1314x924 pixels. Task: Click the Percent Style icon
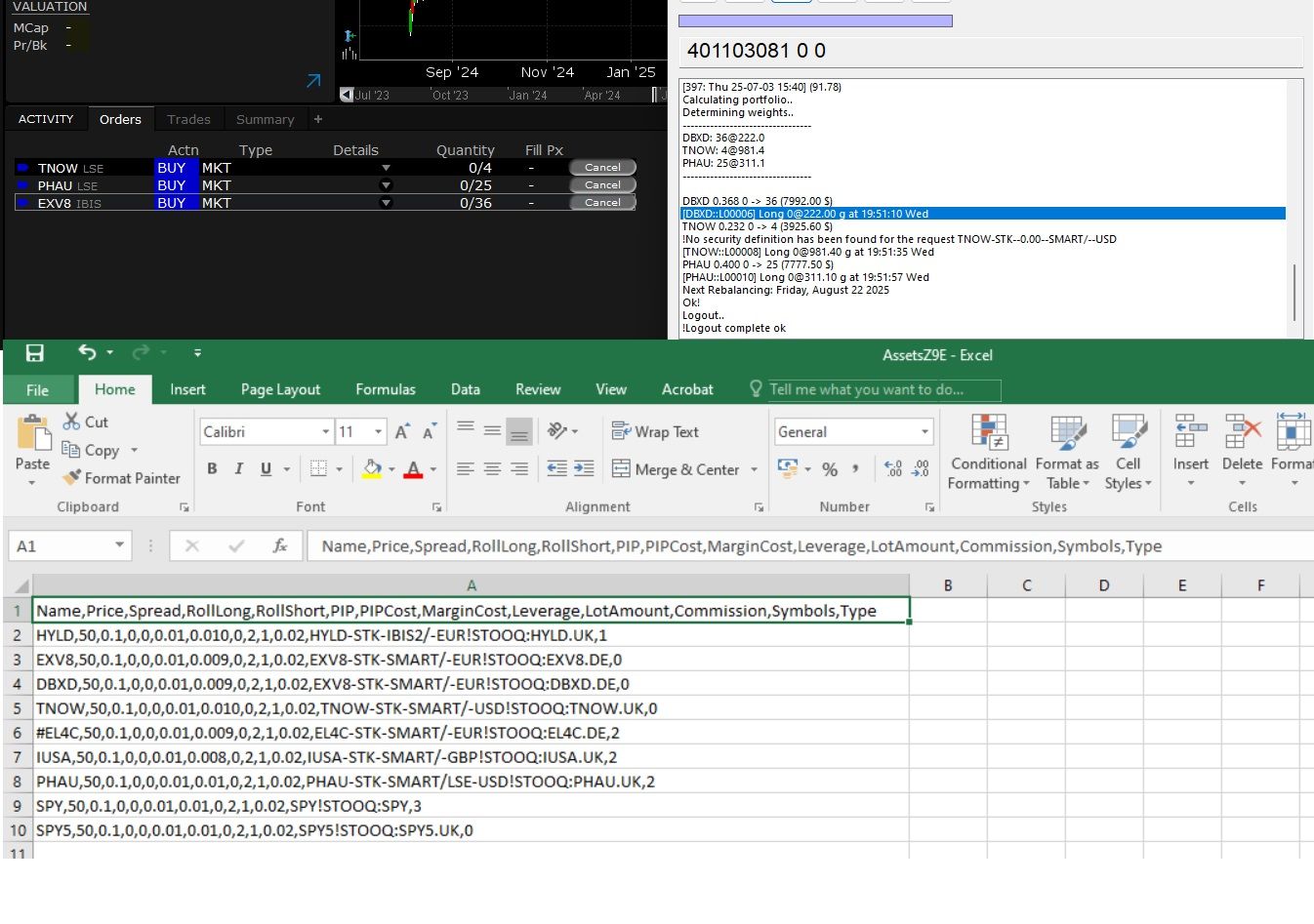pyautogui.click(x=830, y=469)
